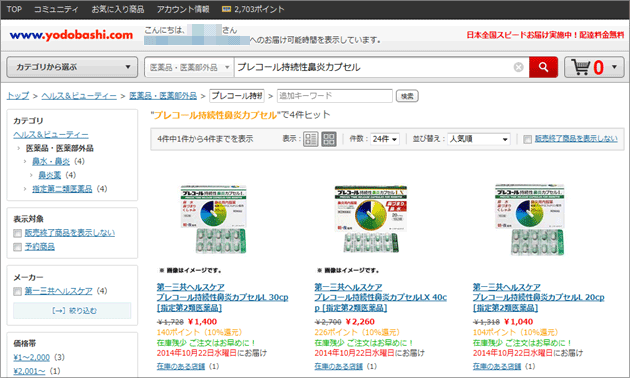Click the yodobashi.com logo
Screen dimensions: 630x378
[x=71, y=35]
